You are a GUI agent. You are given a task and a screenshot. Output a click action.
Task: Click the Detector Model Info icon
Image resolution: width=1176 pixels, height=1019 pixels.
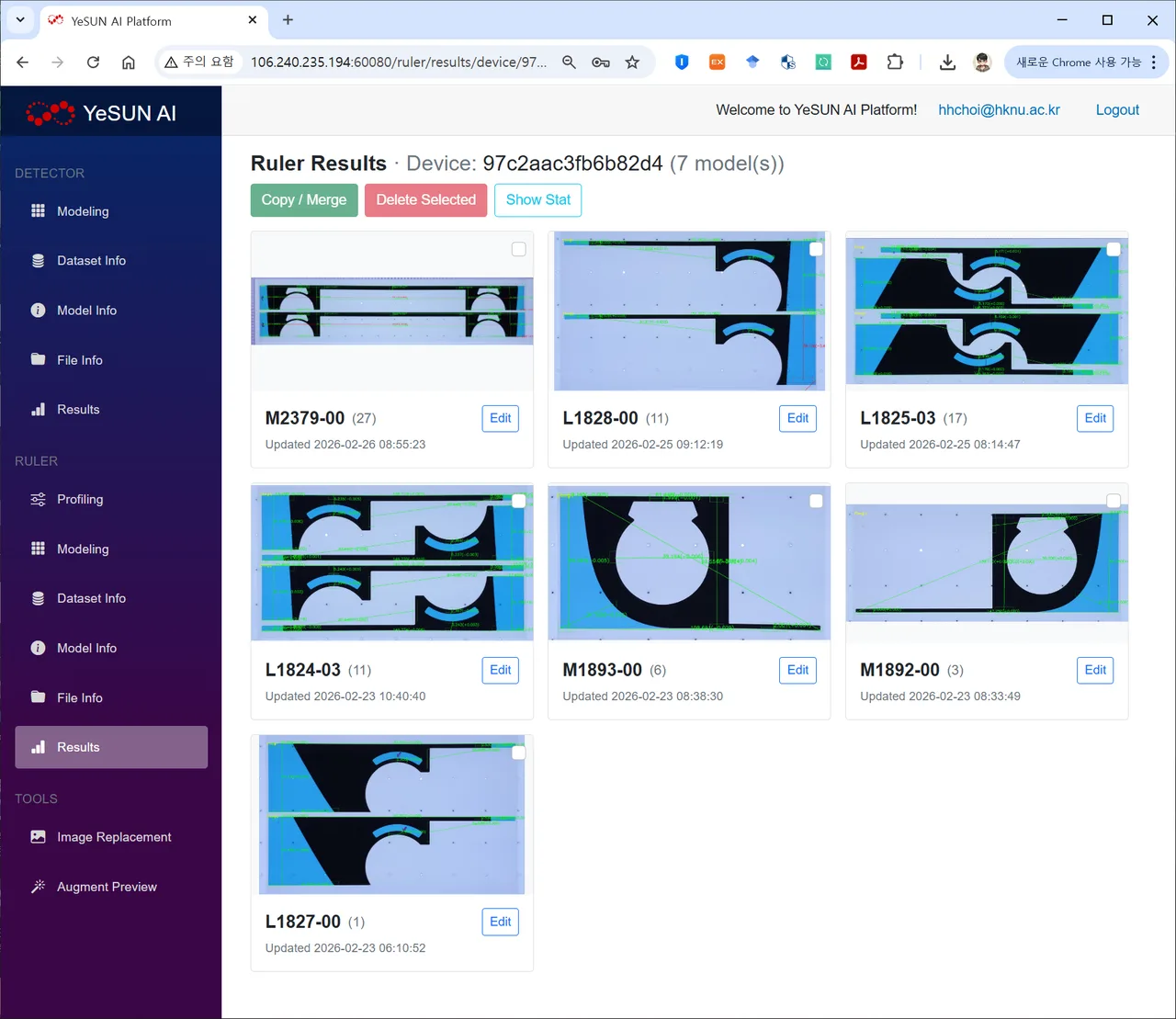[38, 311]
